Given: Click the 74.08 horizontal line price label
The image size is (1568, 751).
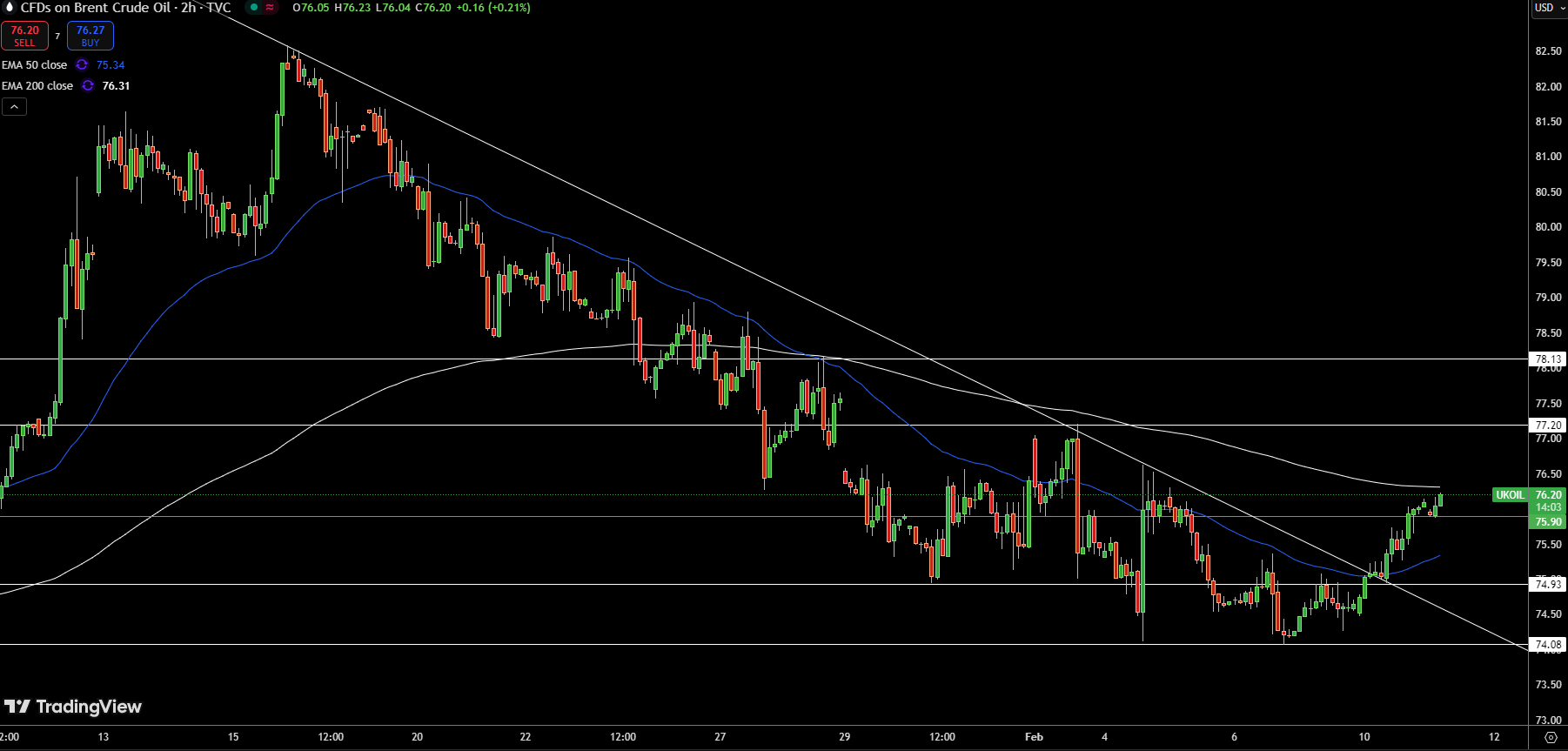Looking at the screenshot, I should (1548, 644).
